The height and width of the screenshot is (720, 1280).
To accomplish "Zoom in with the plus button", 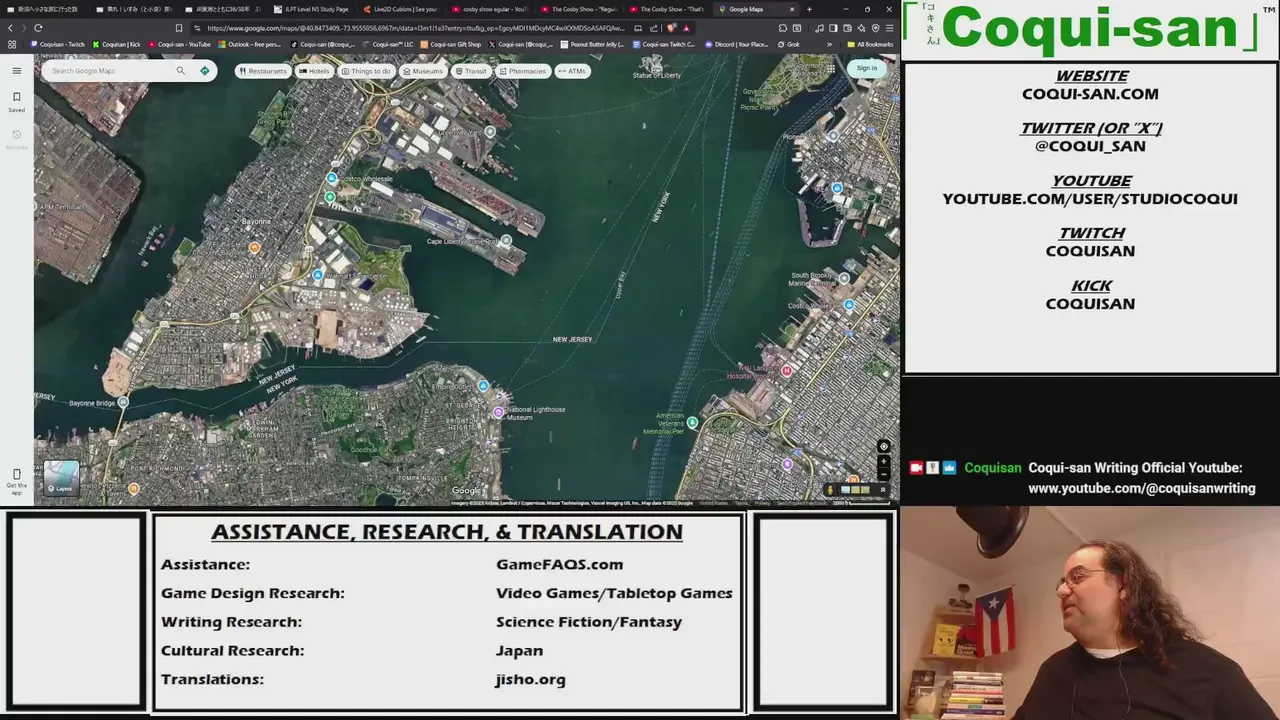I will [883, 462].
